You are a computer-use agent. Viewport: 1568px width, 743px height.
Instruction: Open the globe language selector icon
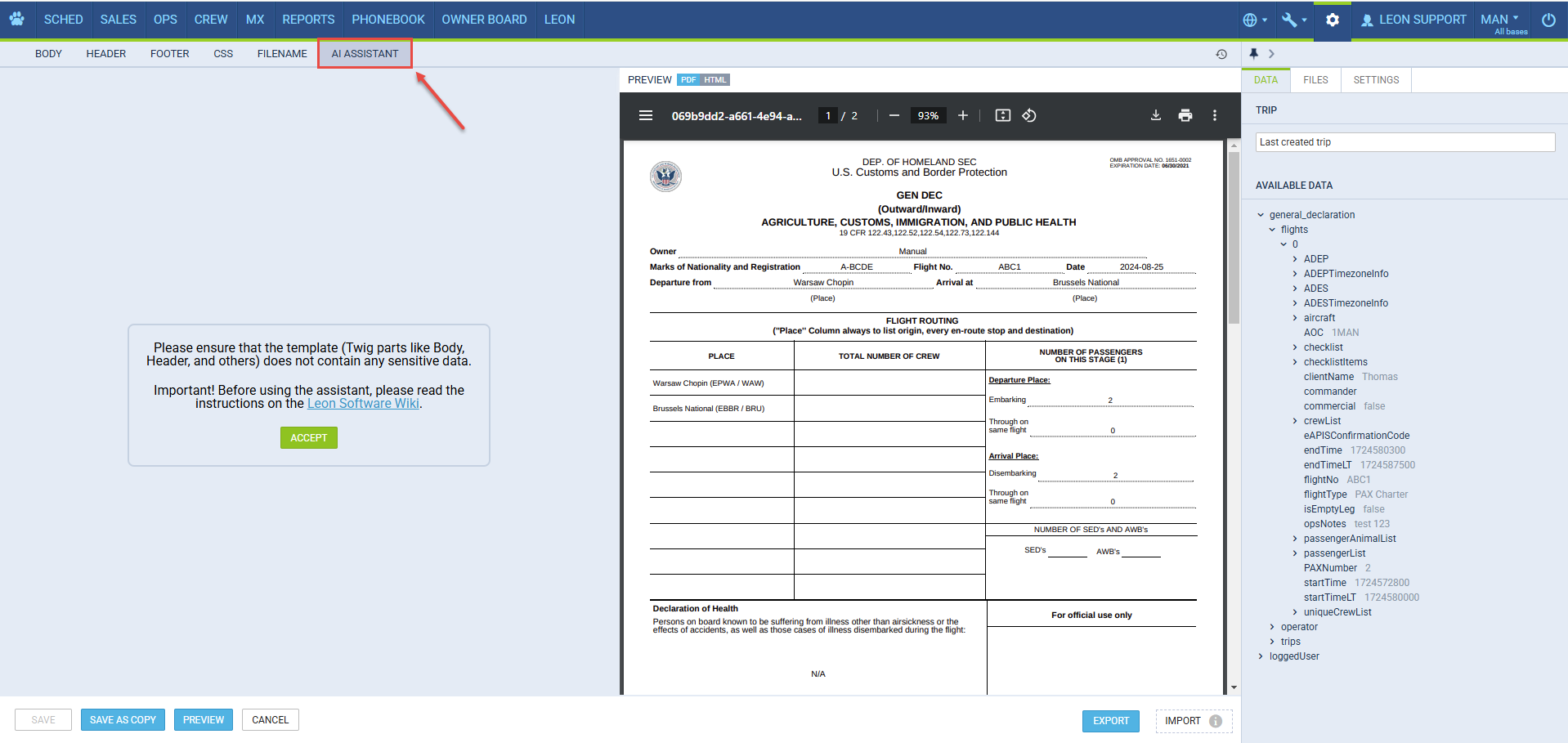tap(1254, 20)
